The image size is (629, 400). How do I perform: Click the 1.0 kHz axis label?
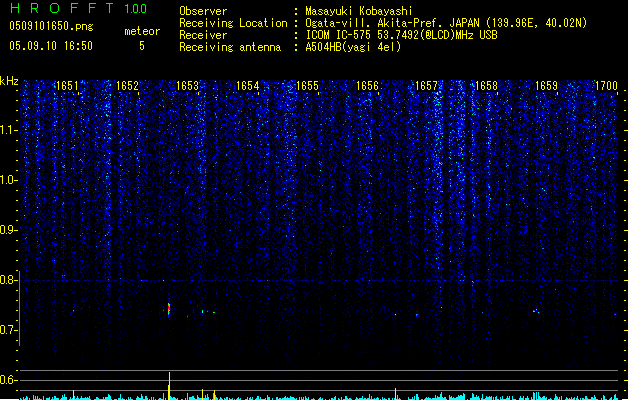click(9, 180)
